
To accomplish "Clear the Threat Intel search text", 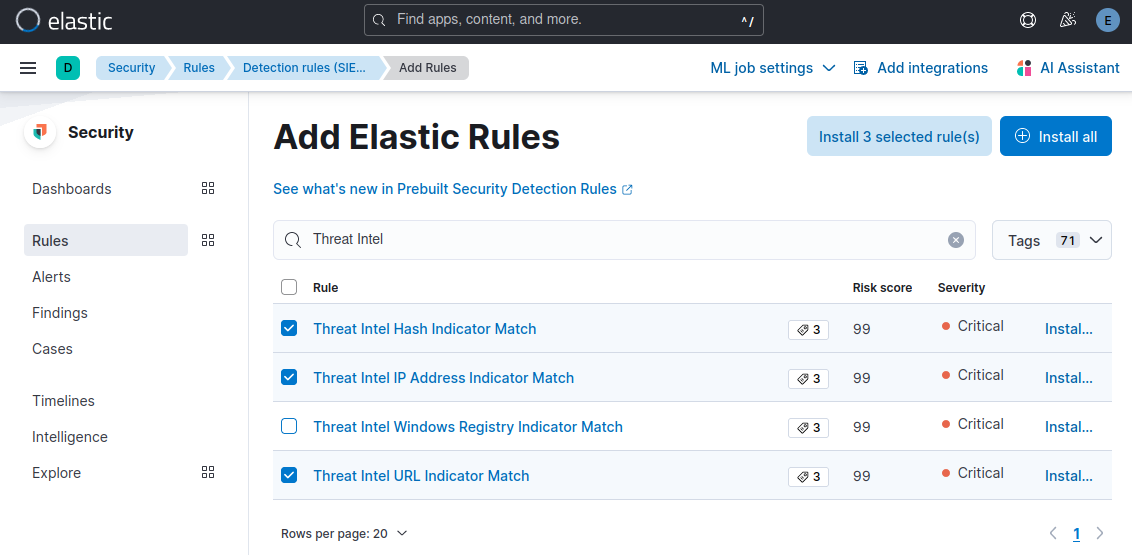I will click(x=956, y=240).
